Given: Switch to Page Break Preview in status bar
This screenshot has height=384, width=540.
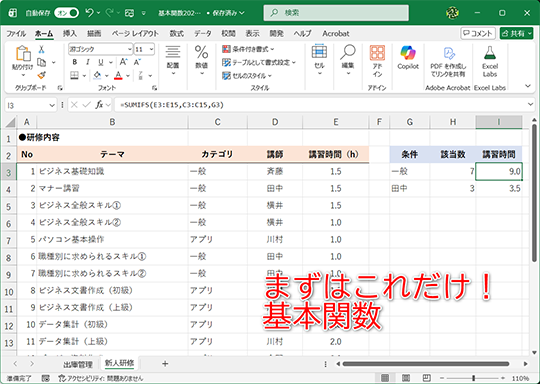Looking at the screenshot, I should [427, 378].
